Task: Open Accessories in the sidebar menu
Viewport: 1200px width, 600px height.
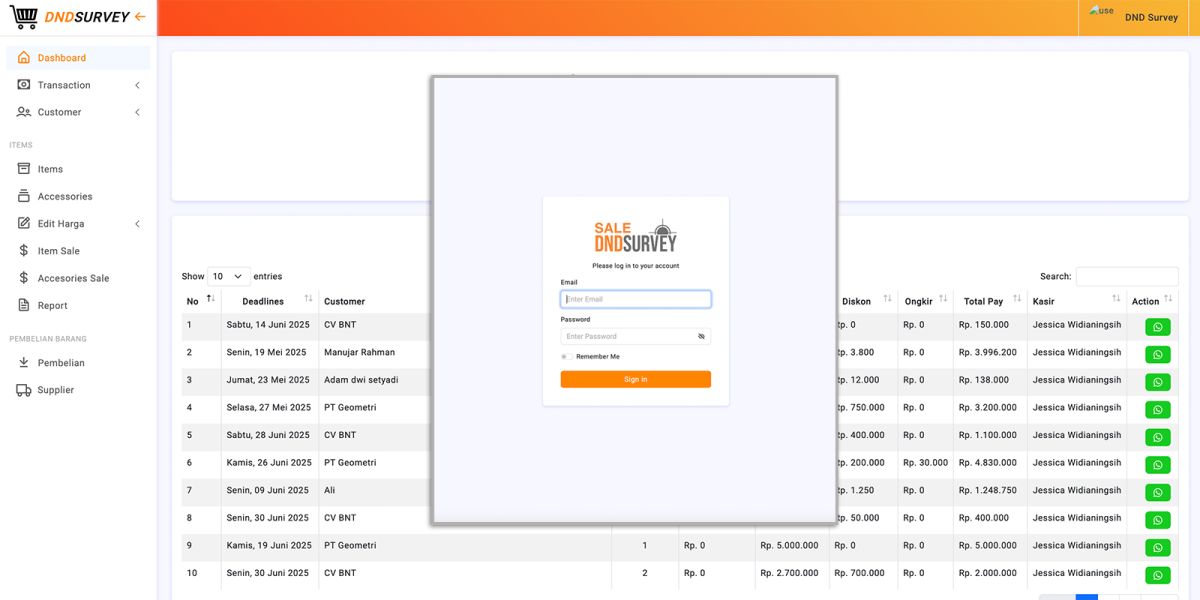Action: click(x=65, y=197)
